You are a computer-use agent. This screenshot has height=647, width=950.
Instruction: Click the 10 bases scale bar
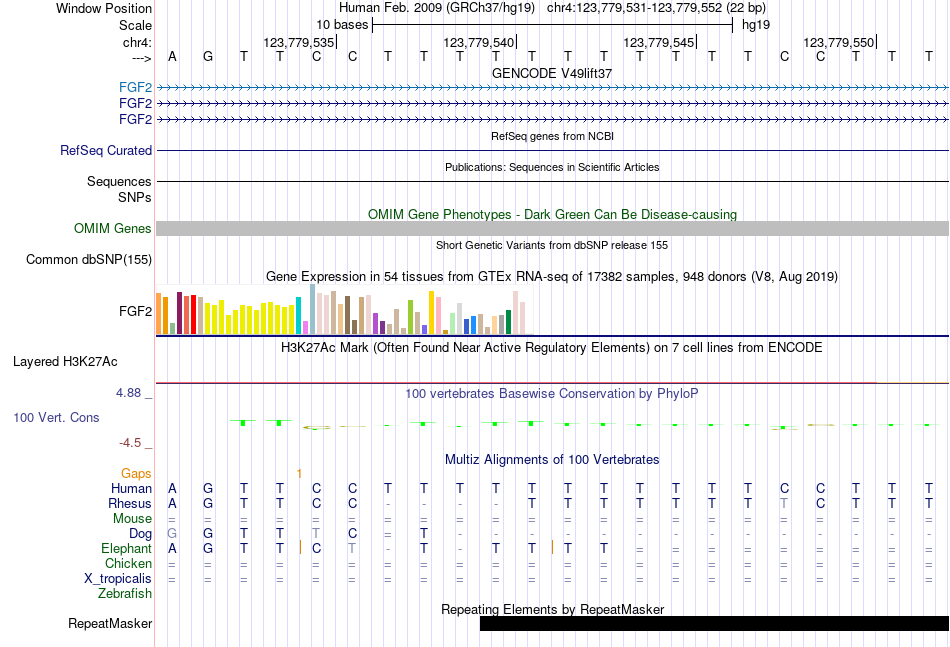tap(553, 25)
